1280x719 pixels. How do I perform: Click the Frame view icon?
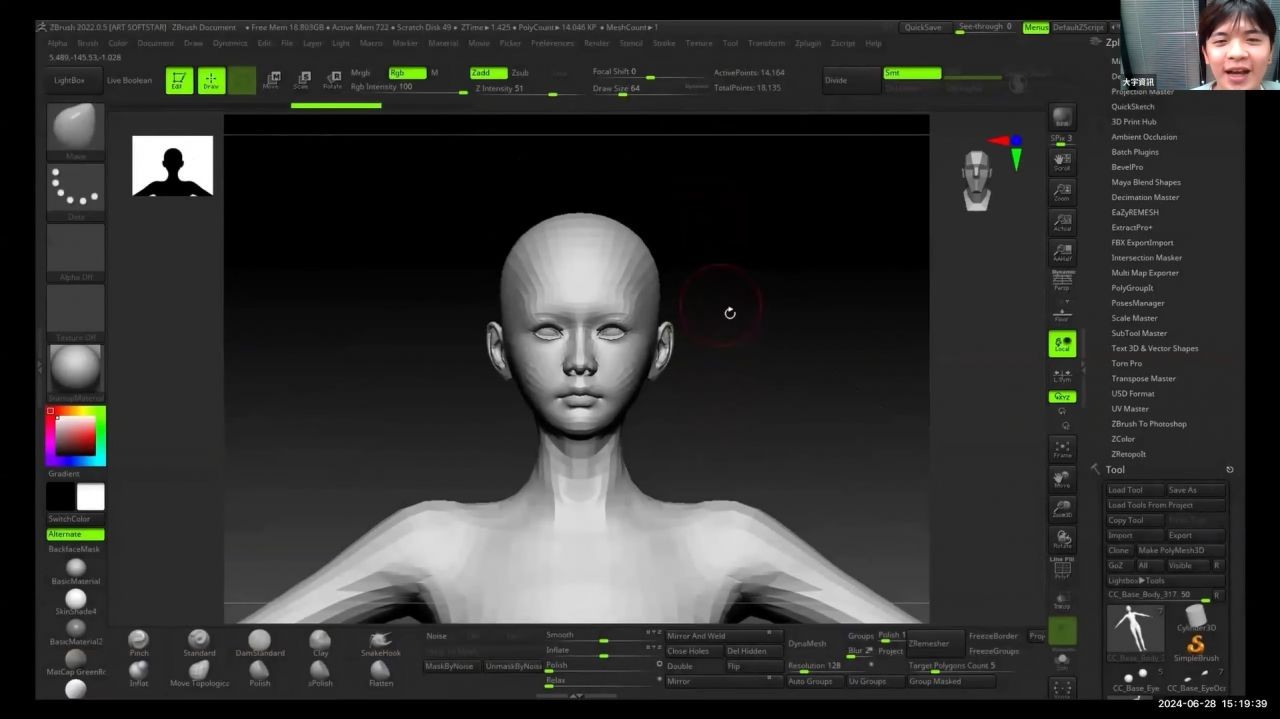point(1062,448)
